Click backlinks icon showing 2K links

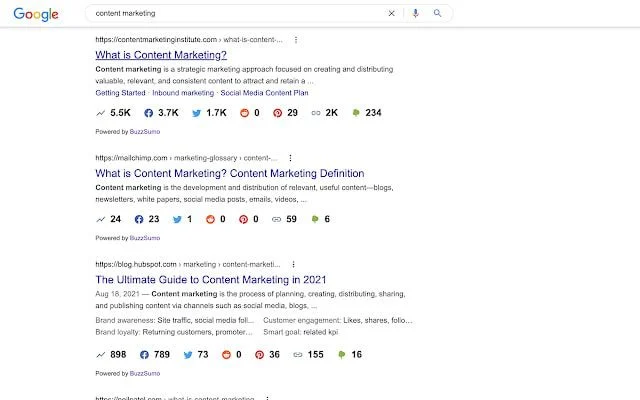316,113
